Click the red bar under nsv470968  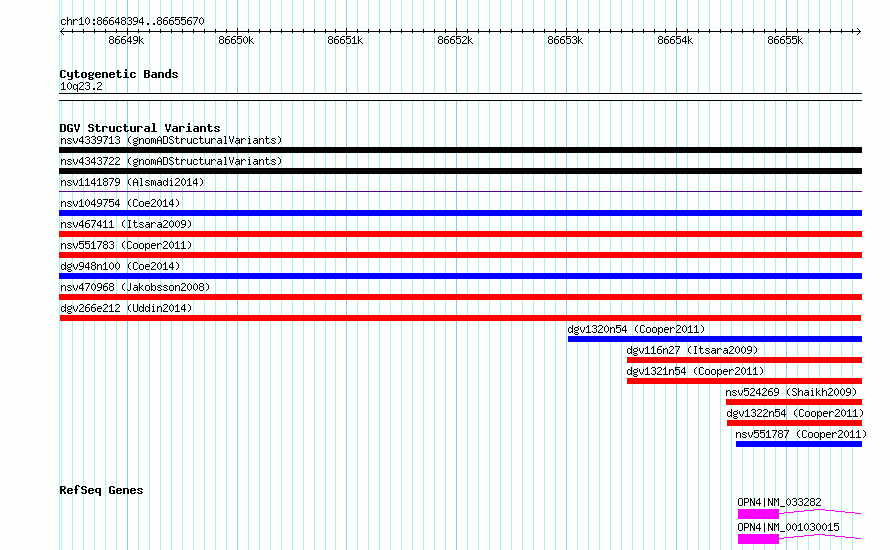point(460,297)
